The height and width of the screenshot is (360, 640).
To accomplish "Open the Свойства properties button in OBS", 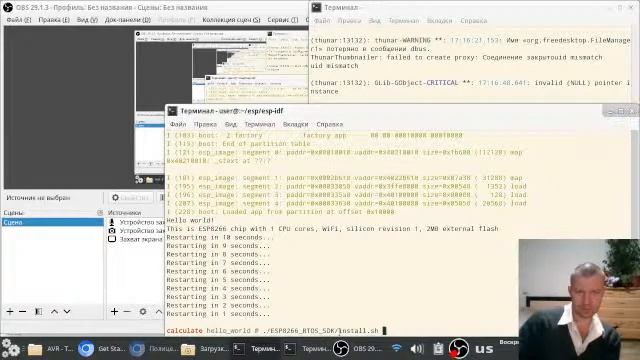I will [130, 198].
